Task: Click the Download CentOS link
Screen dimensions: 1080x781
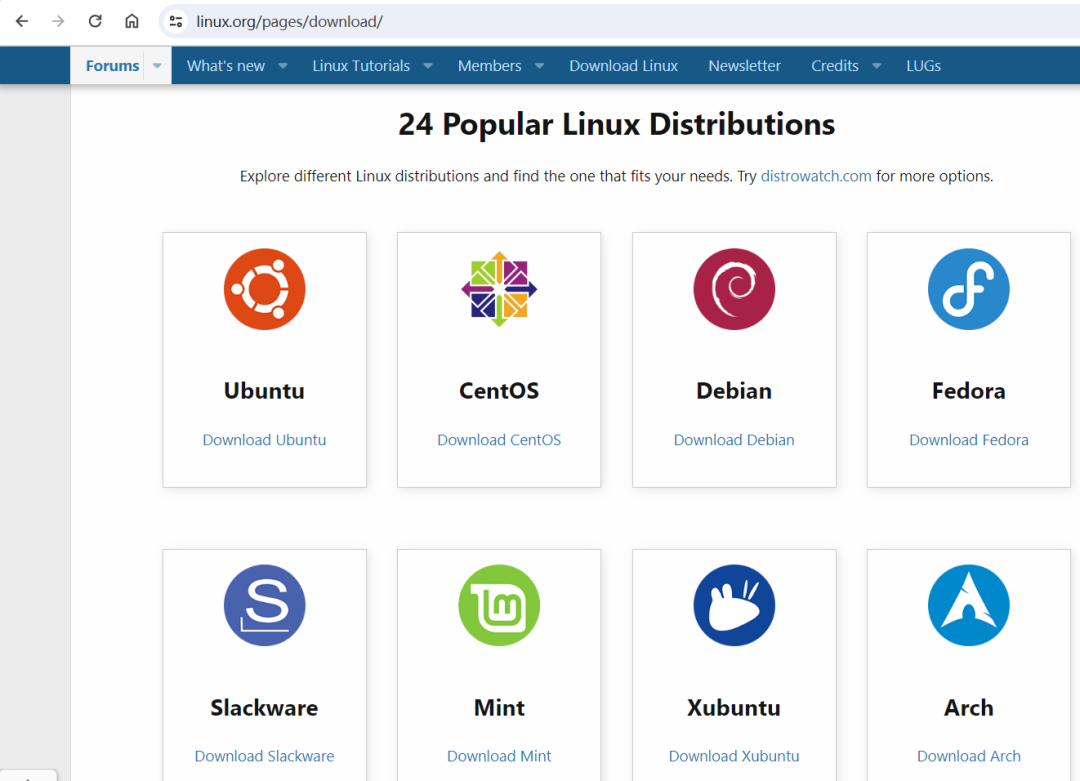Action: tap(499, 440)
